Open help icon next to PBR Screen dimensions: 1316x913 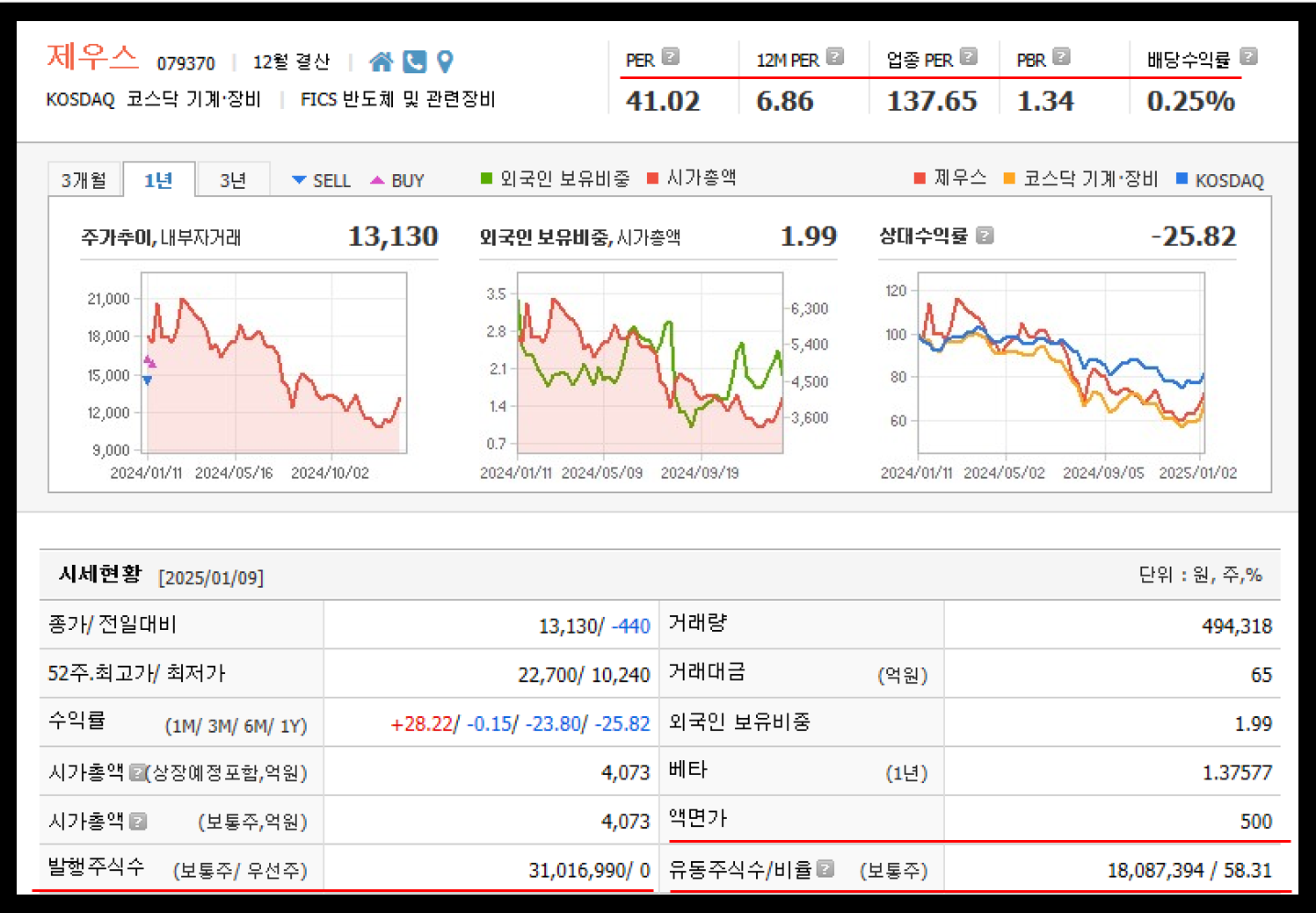(x=1061, y=57)
